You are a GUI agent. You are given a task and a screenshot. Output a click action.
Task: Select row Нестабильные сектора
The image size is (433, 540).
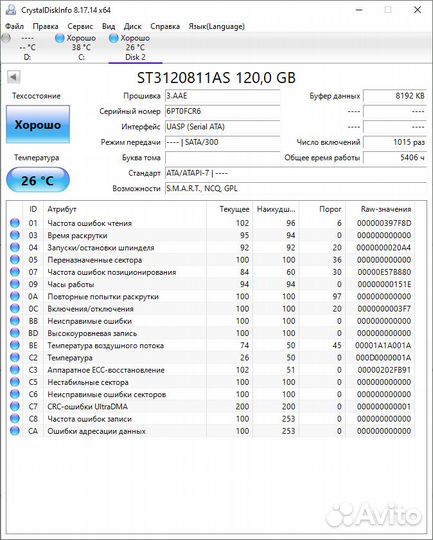211,382
